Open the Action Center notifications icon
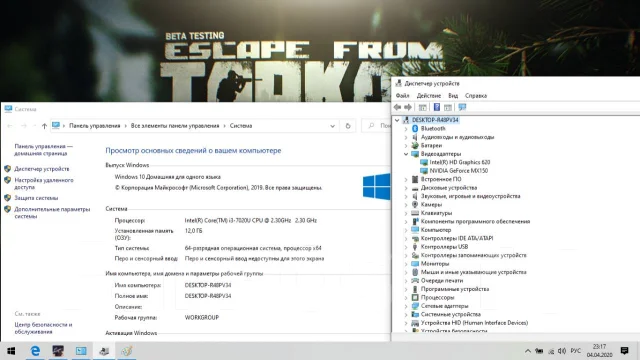Screen dimensions: 640x360 (624, 351)
